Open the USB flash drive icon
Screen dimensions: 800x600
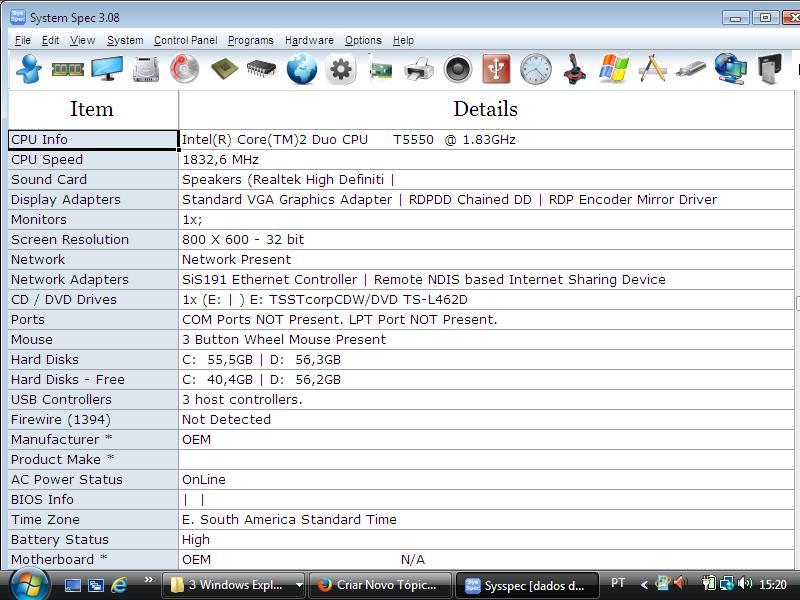[691, 69]
